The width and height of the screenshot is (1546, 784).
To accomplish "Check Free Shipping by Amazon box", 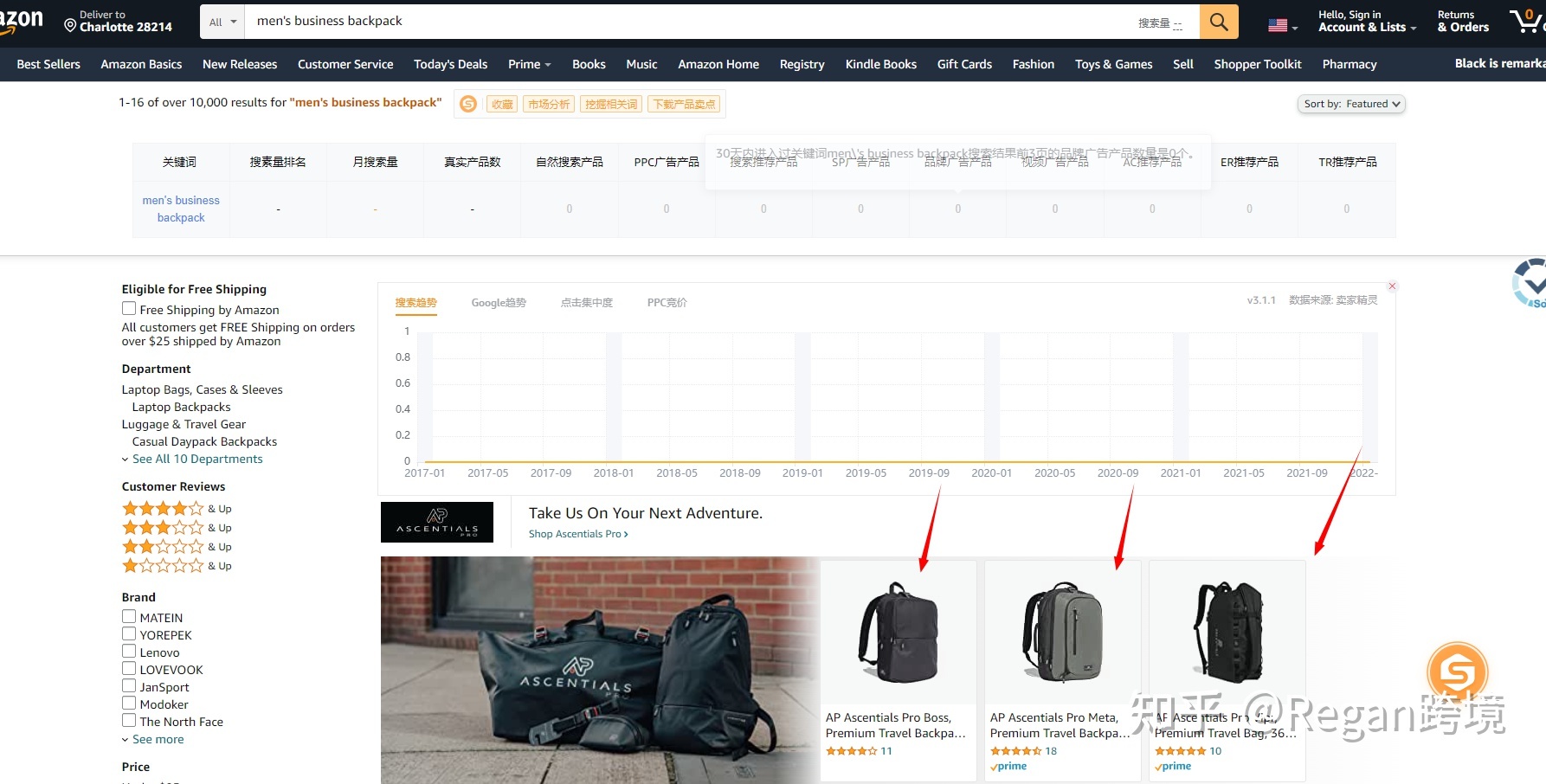I will (129, 308).
